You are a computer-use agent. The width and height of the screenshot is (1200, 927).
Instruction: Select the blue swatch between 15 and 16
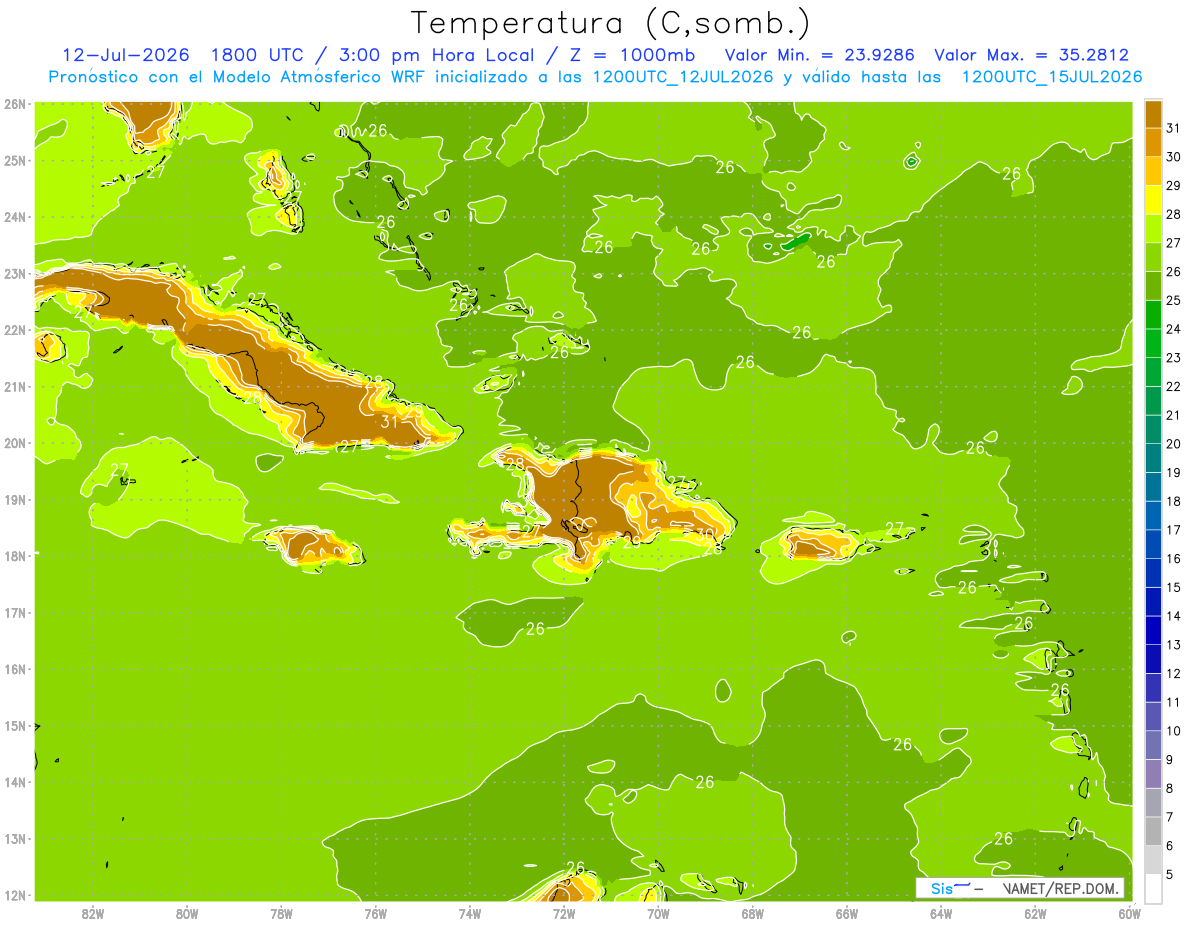tap(1153, 573)
